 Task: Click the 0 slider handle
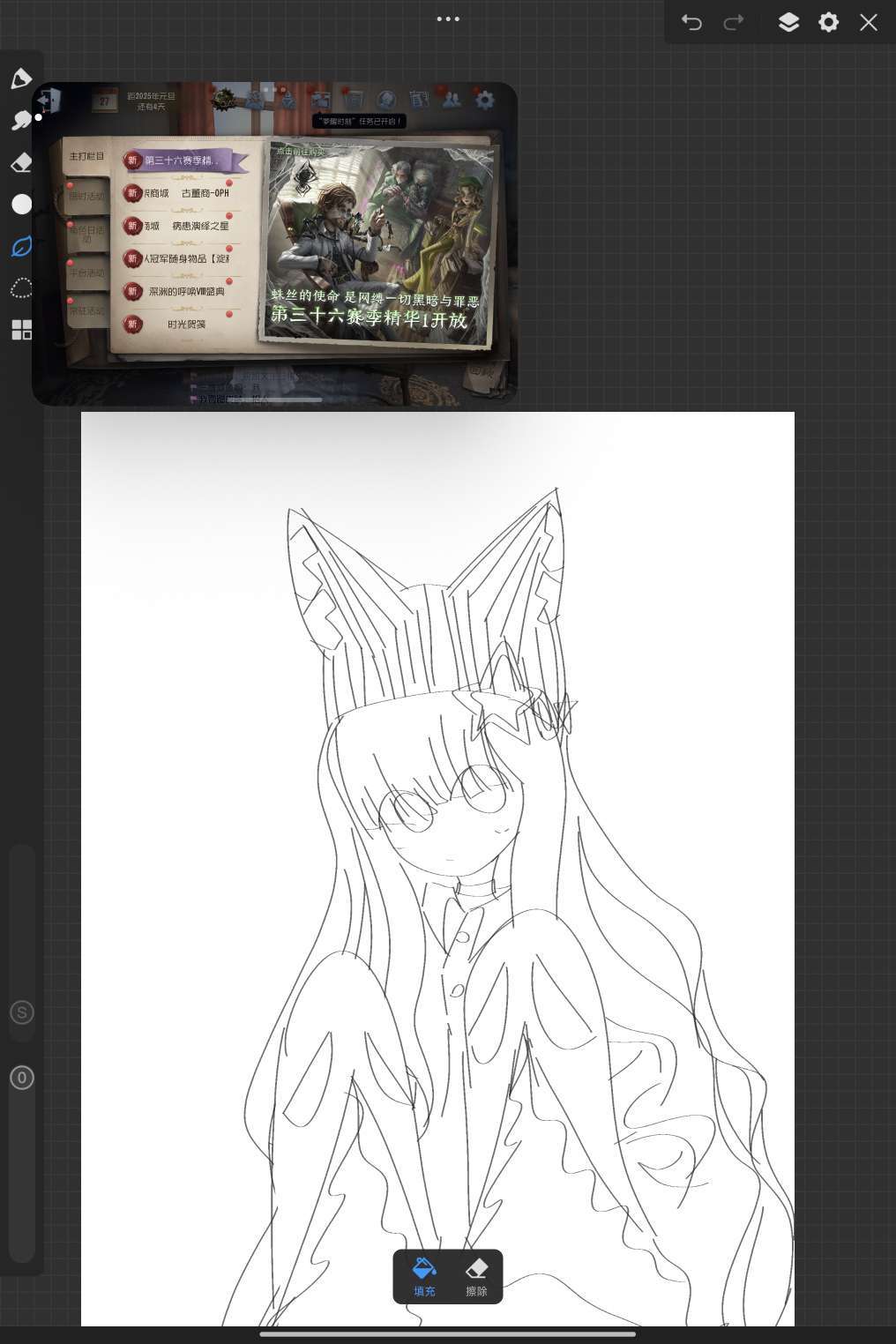pos(22,1078)
